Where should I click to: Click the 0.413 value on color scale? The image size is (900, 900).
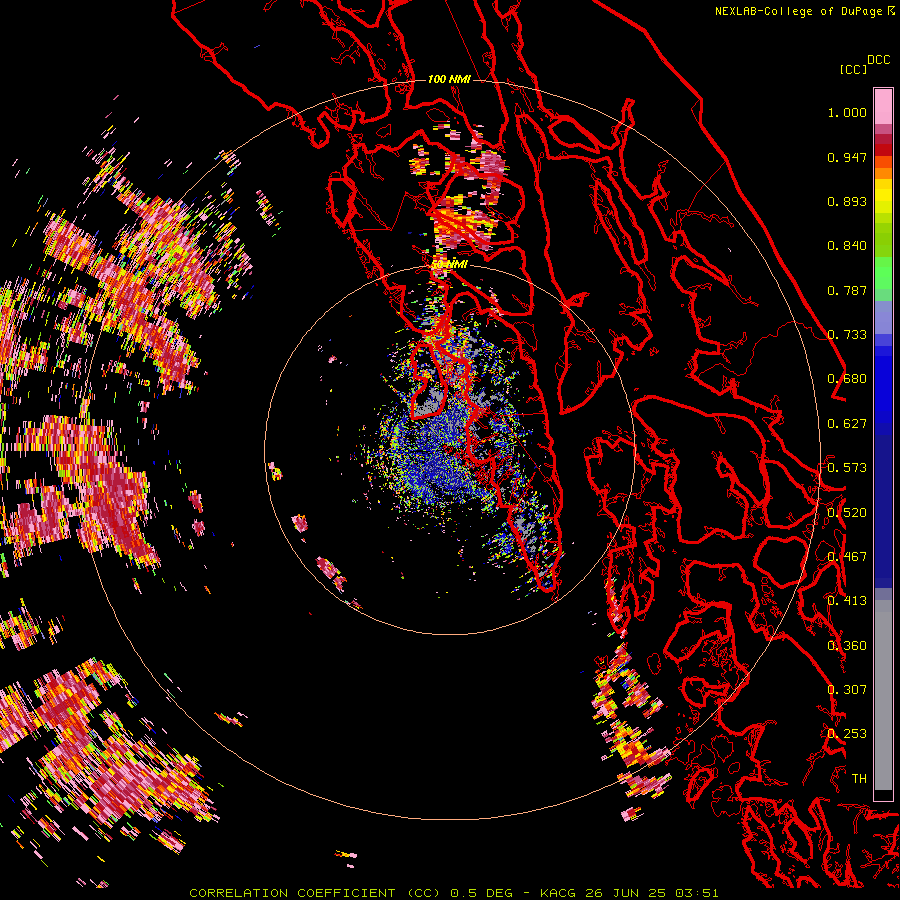[x=847, y=601]
